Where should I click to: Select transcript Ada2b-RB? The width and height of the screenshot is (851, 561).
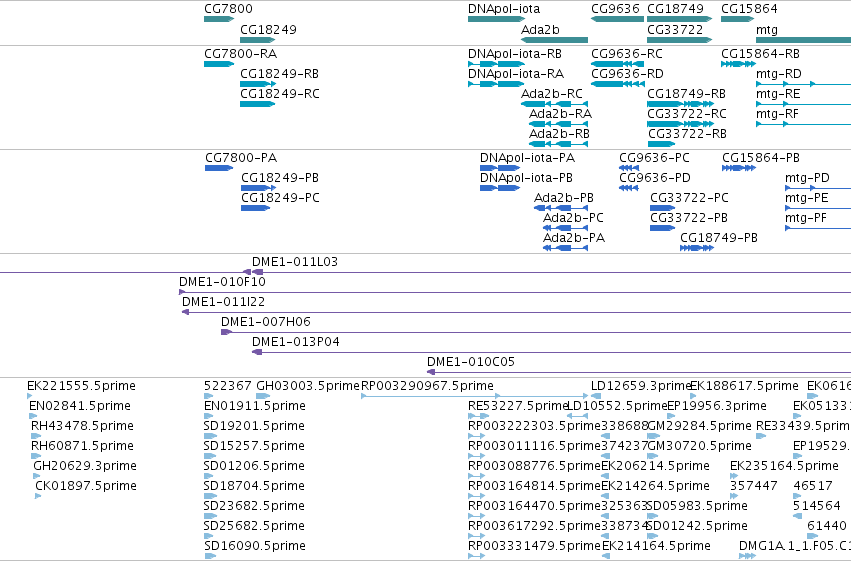click(558, 144)
